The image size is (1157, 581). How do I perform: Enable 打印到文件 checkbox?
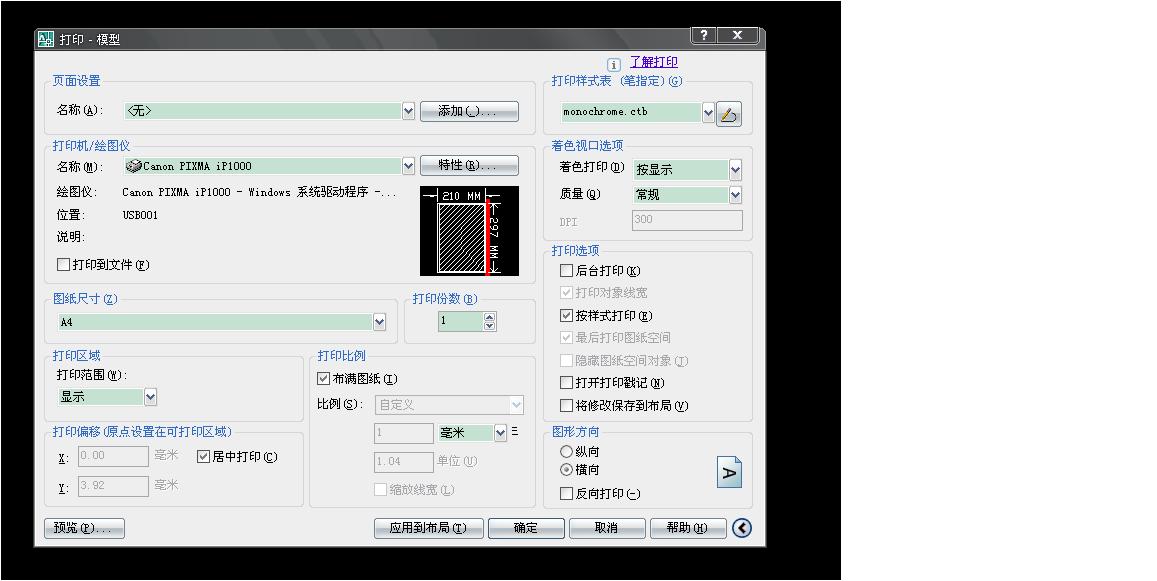pos(63,264)
